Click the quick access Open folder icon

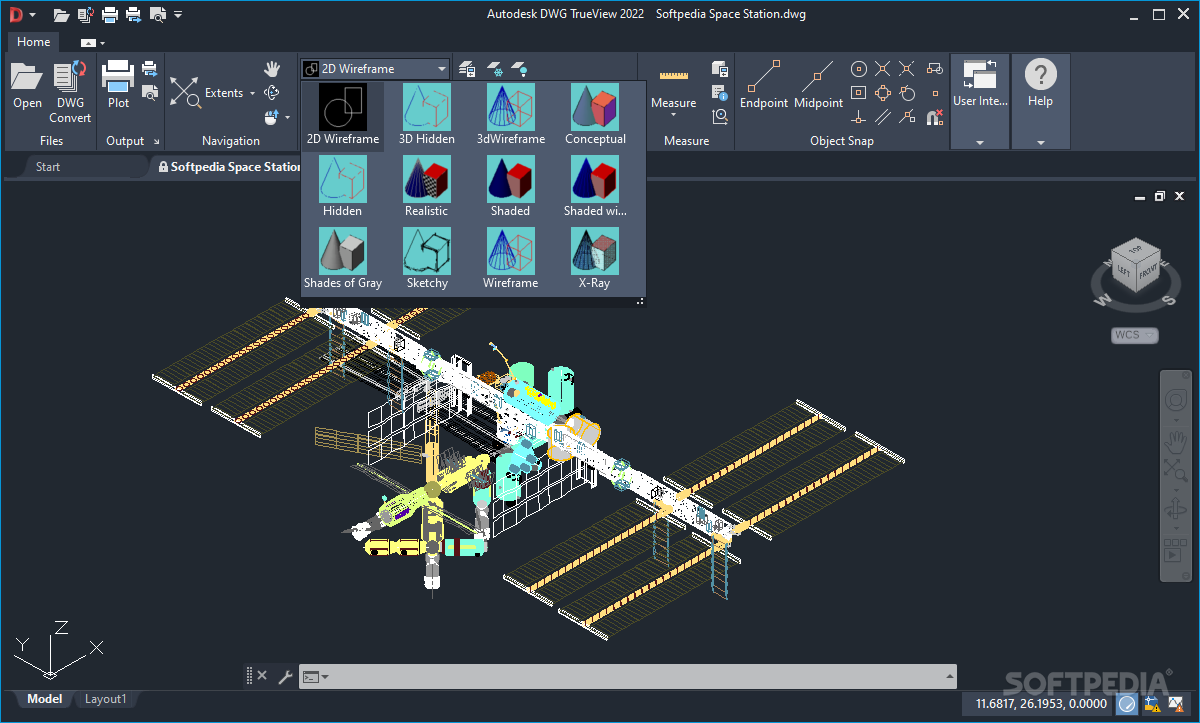pyautogui.click(x=62, y=14)
